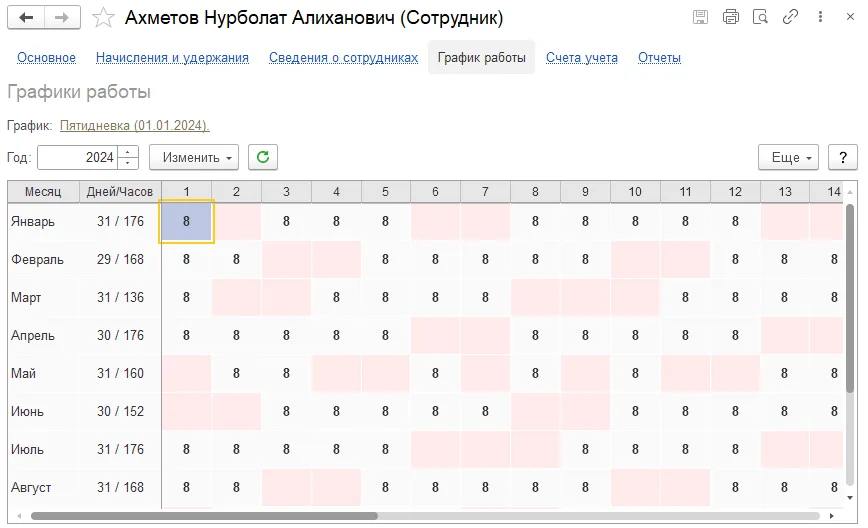Switch to the Основное tab
Screen dimensions: 868x528
click(x=46, y=58)
